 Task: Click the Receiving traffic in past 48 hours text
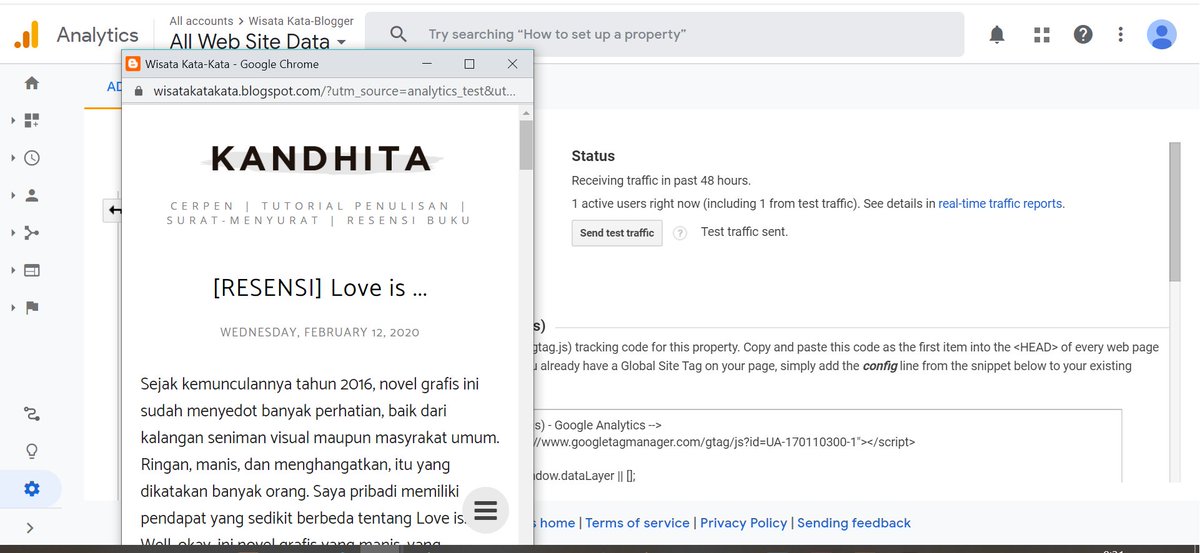coord(661,181)
